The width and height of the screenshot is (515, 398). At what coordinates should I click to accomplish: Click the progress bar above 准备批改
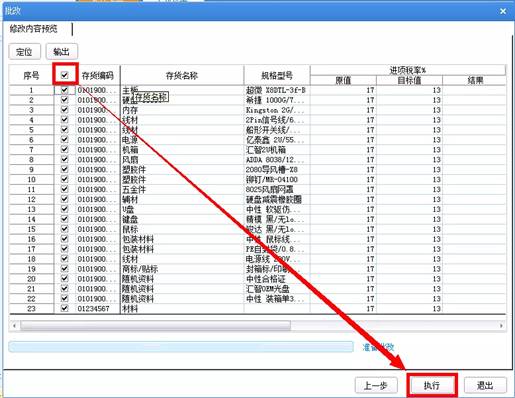click(x=181, y=347)
